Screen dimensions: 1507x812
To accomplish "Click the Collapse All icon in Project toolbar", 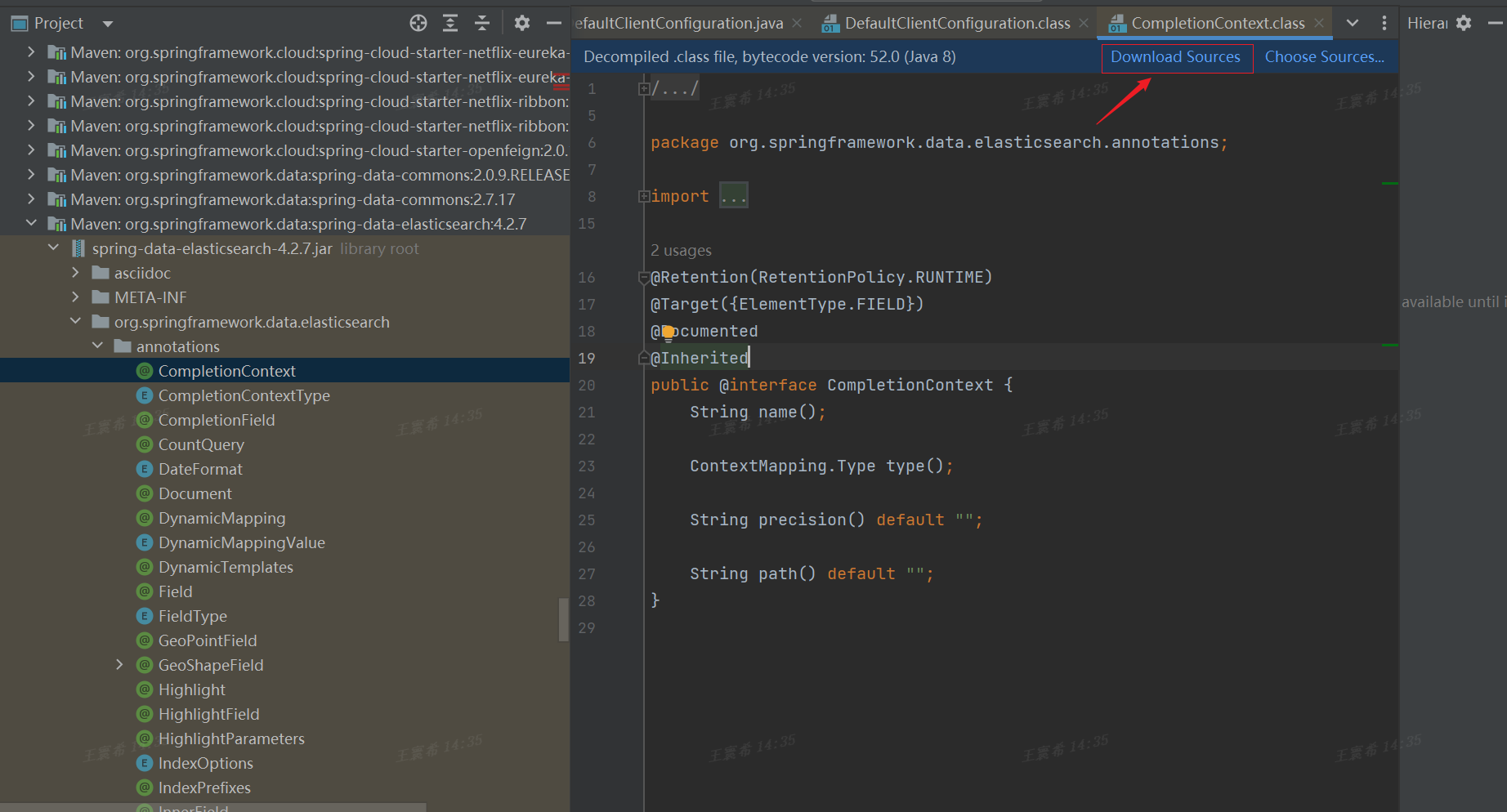I will click(482, 23).
